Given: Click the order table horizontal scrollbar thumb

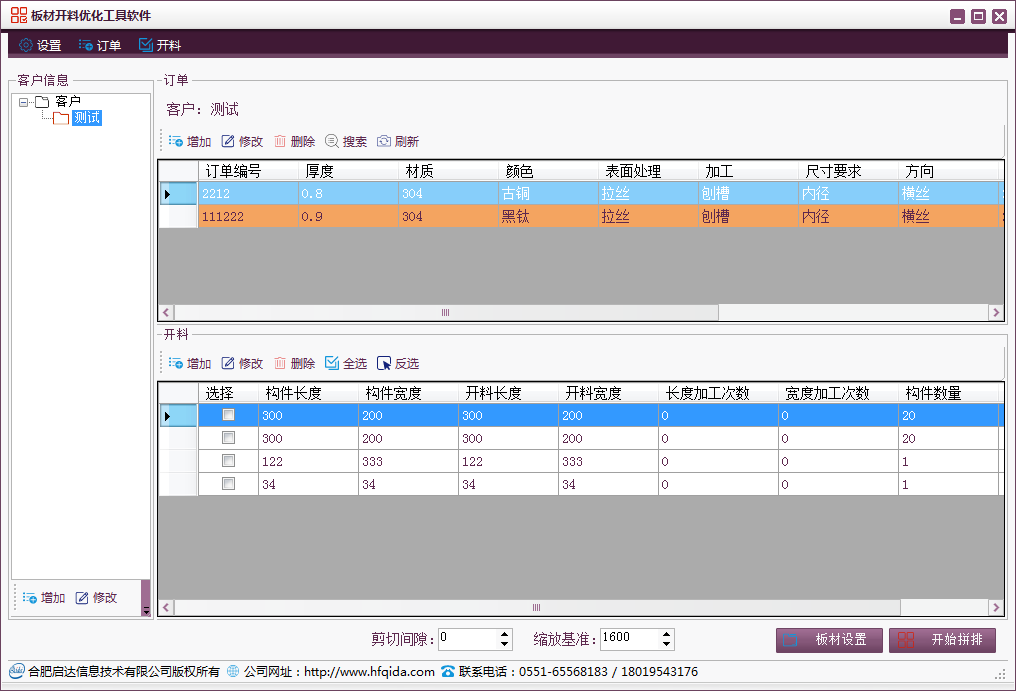Looking at the screenshot, I should tap(445, 313).
